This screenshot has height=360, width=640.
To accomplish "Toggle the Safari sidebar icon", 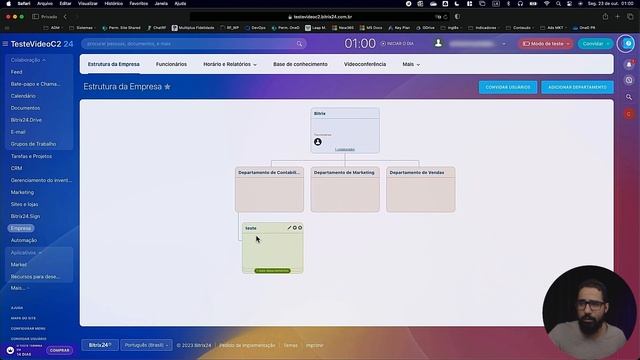I will coord(36,17).
